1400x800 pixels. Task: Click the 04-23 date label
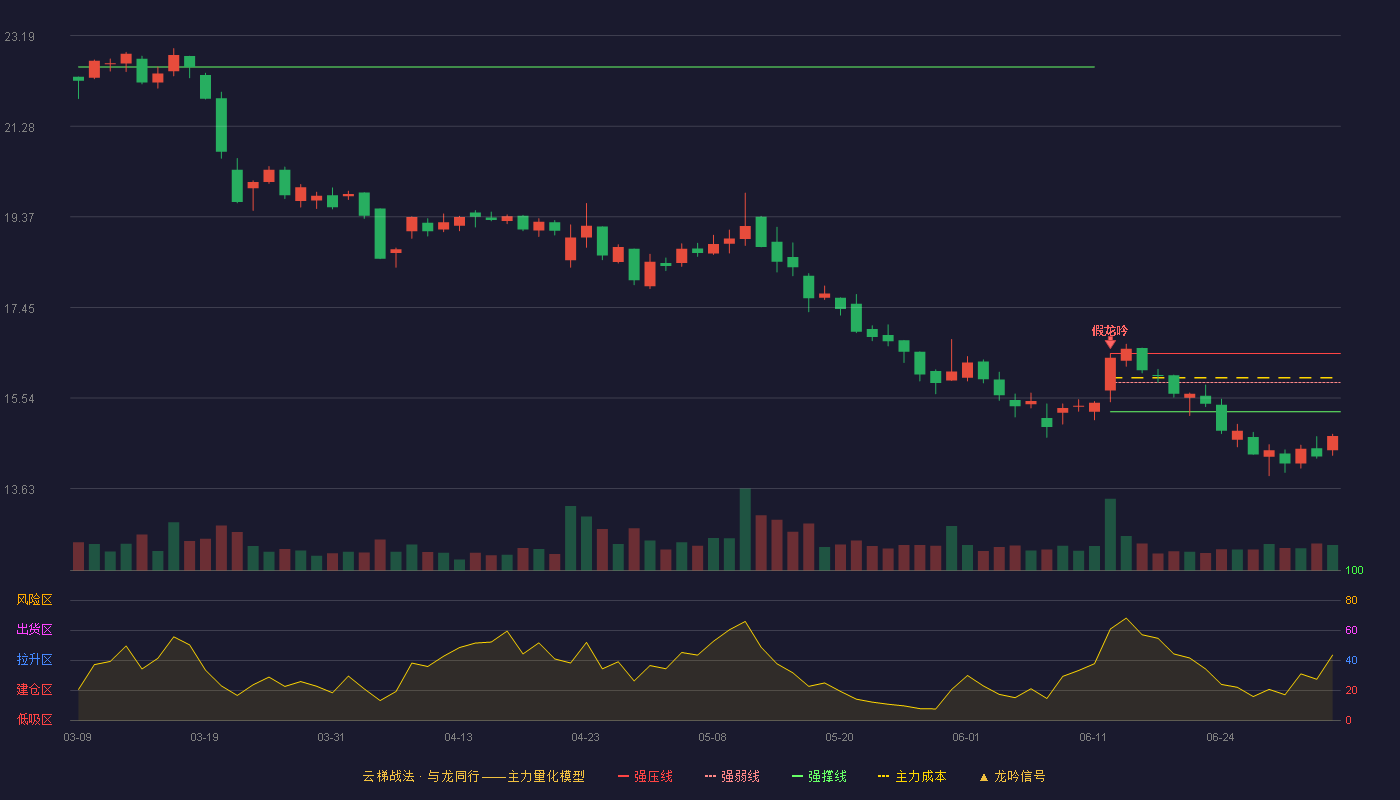(585, 737)
